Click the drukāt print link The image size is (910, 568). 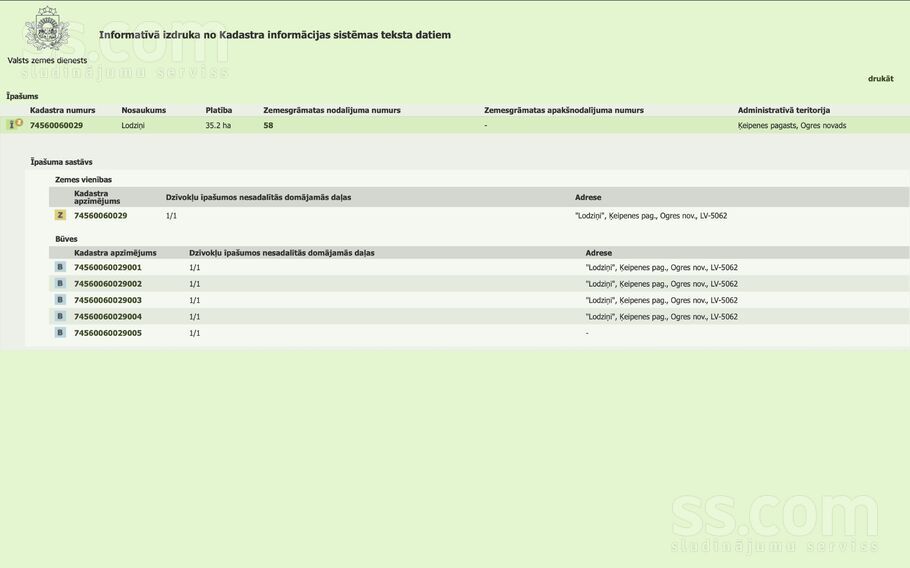[880, 78]
